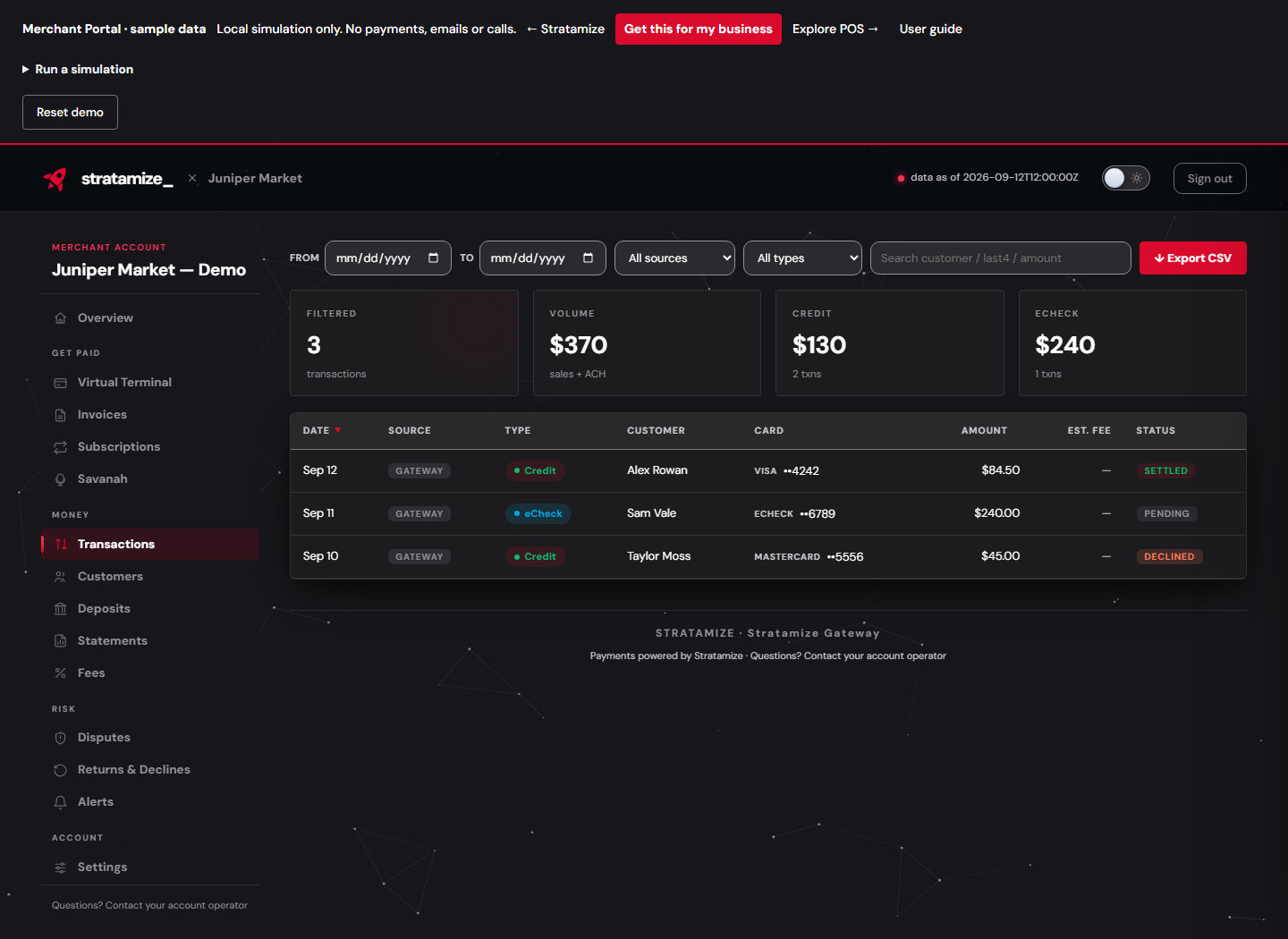
Task: Click the Overview home icon
Action: click(x=61, y=318)
